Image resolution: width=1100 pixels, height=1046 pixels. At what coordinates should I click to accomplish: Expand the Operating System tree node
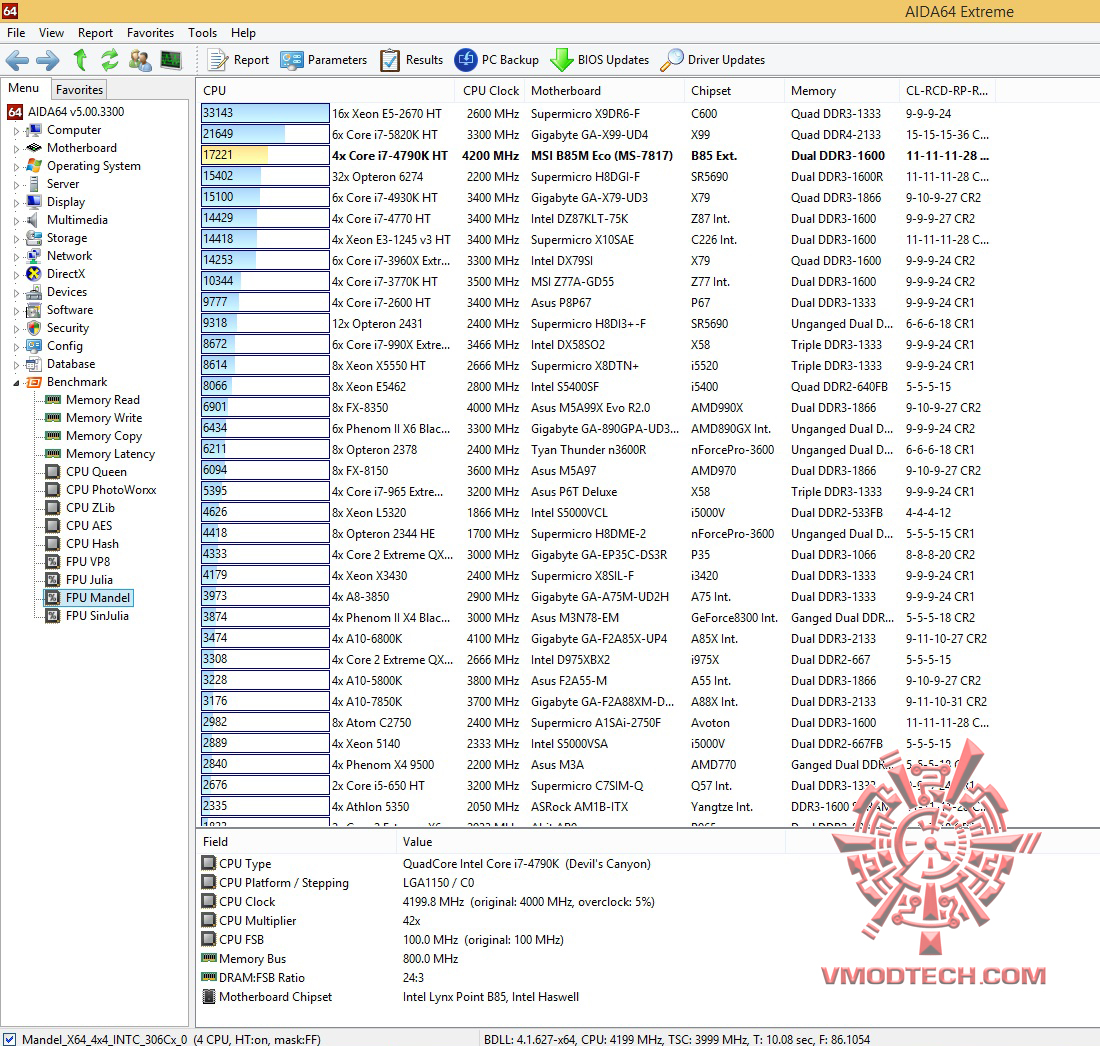[16, 167]
